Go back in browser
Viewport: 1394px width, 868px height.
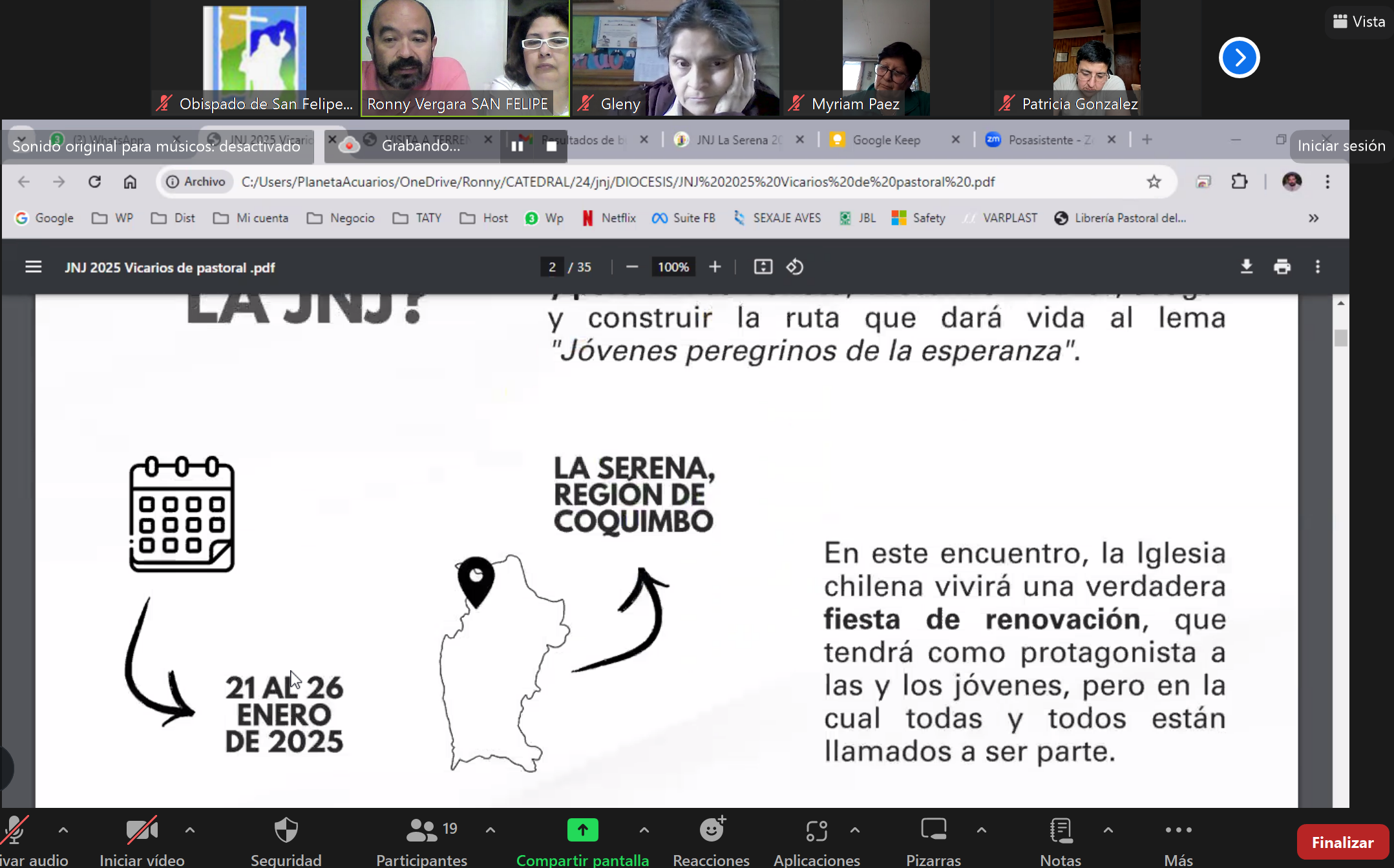click(24, 182)
